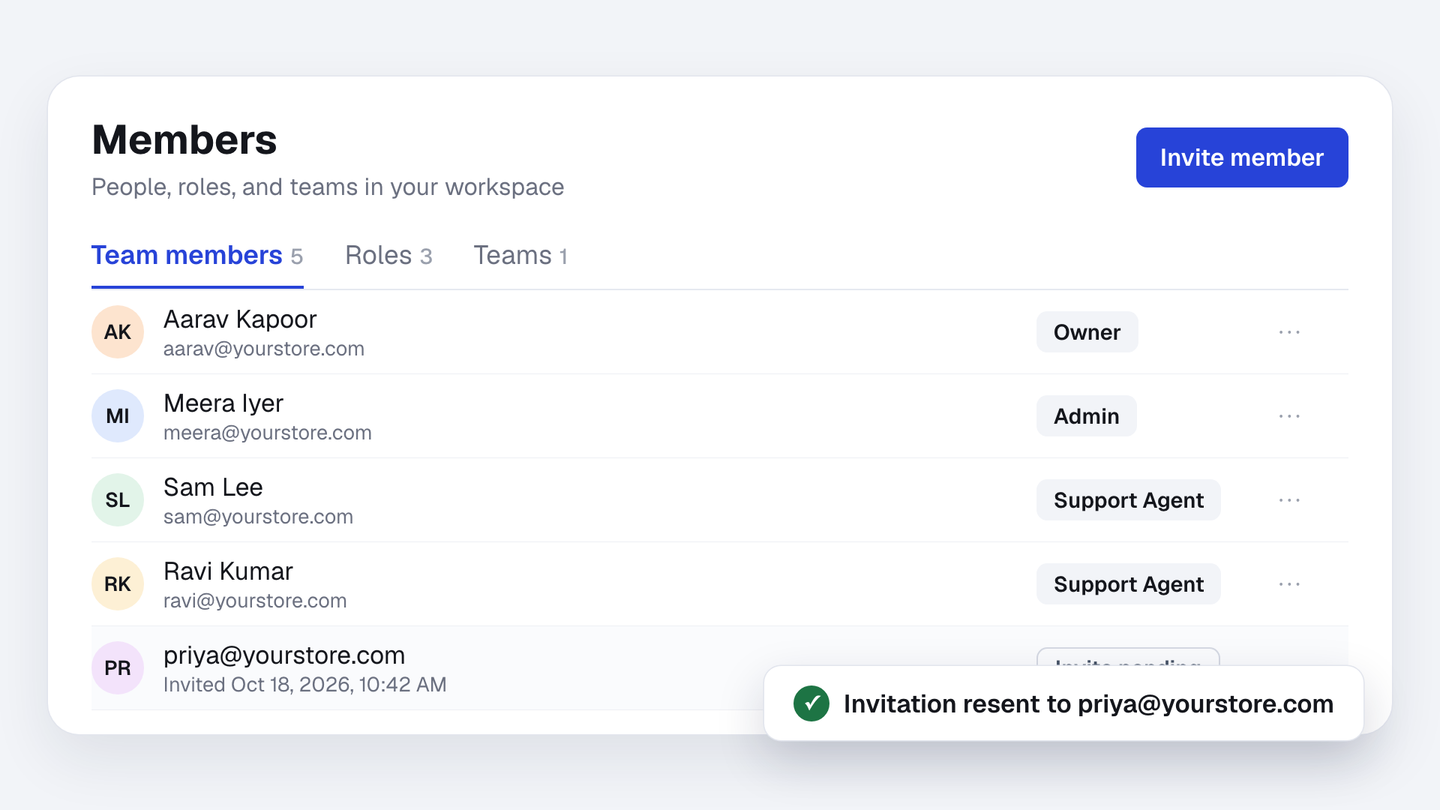Open more options for Aarav Kapoor
This screenshot has height=810, width=1440.
(1289, 332)
